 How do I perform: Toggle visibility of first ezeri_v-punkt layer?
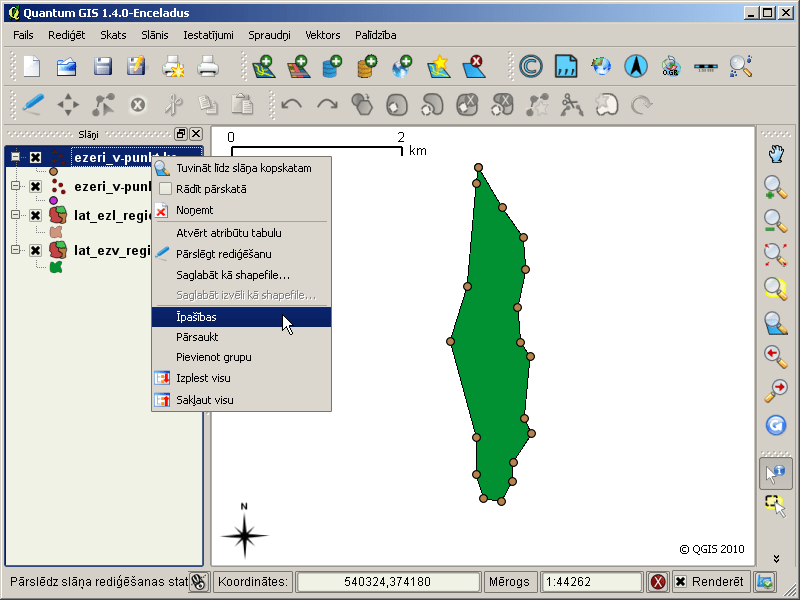coord(35,157)
